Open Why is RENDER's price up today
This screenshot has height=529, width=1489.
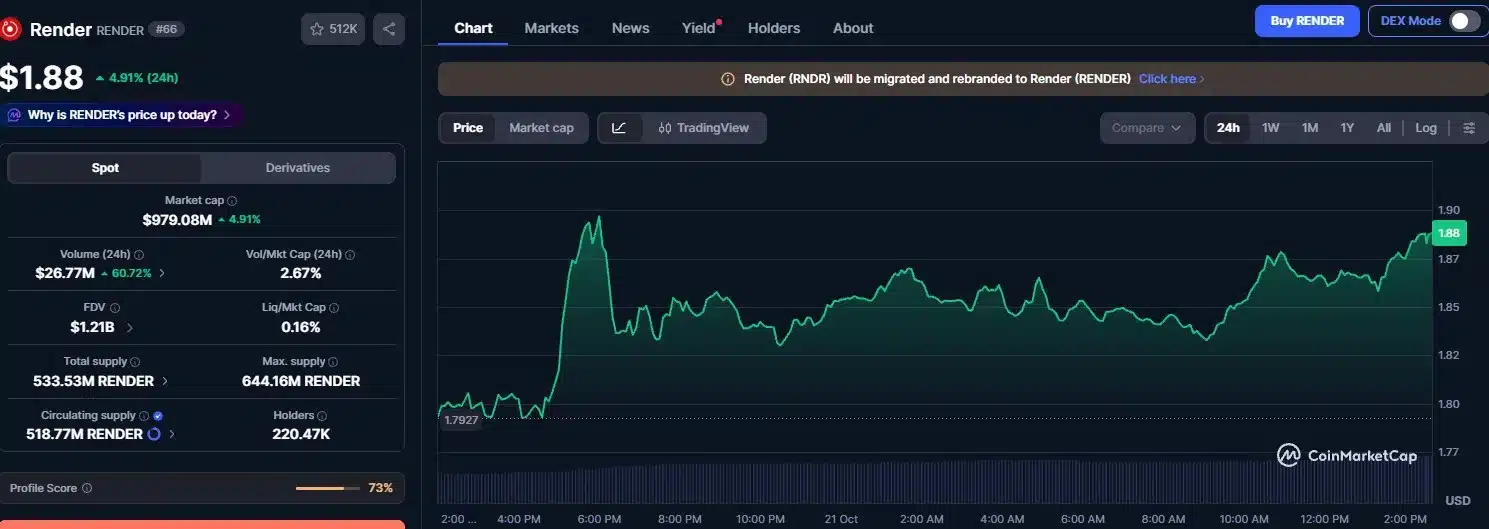[120, 115]
